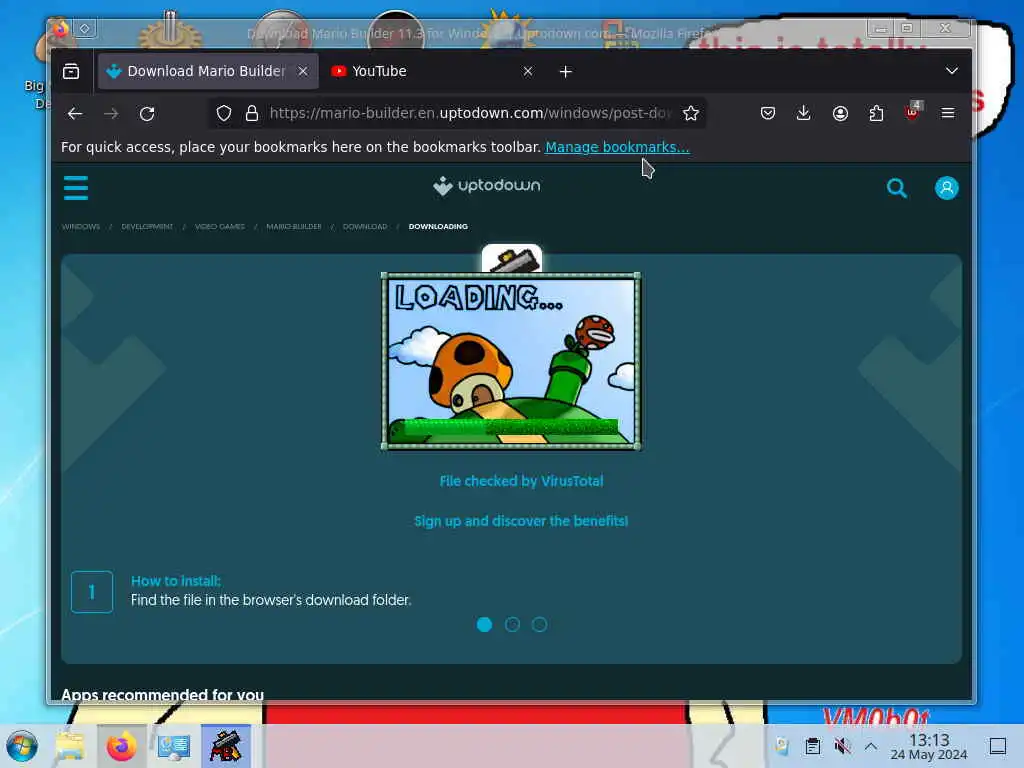Click the URL address field
The image size is (1024, 768).
(470, 114)
